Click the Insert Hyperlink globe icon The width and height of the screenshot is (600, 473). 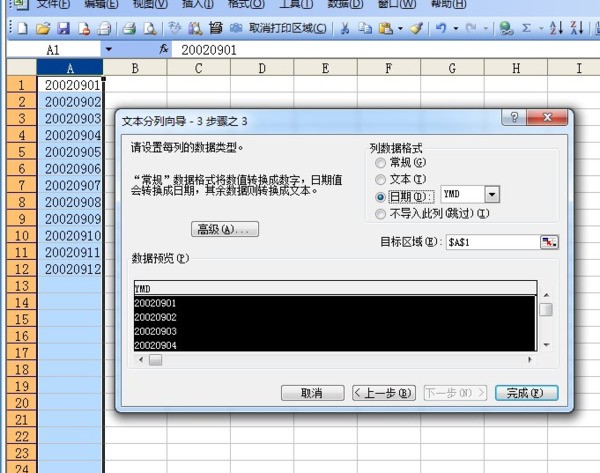[x=506, y=28]
